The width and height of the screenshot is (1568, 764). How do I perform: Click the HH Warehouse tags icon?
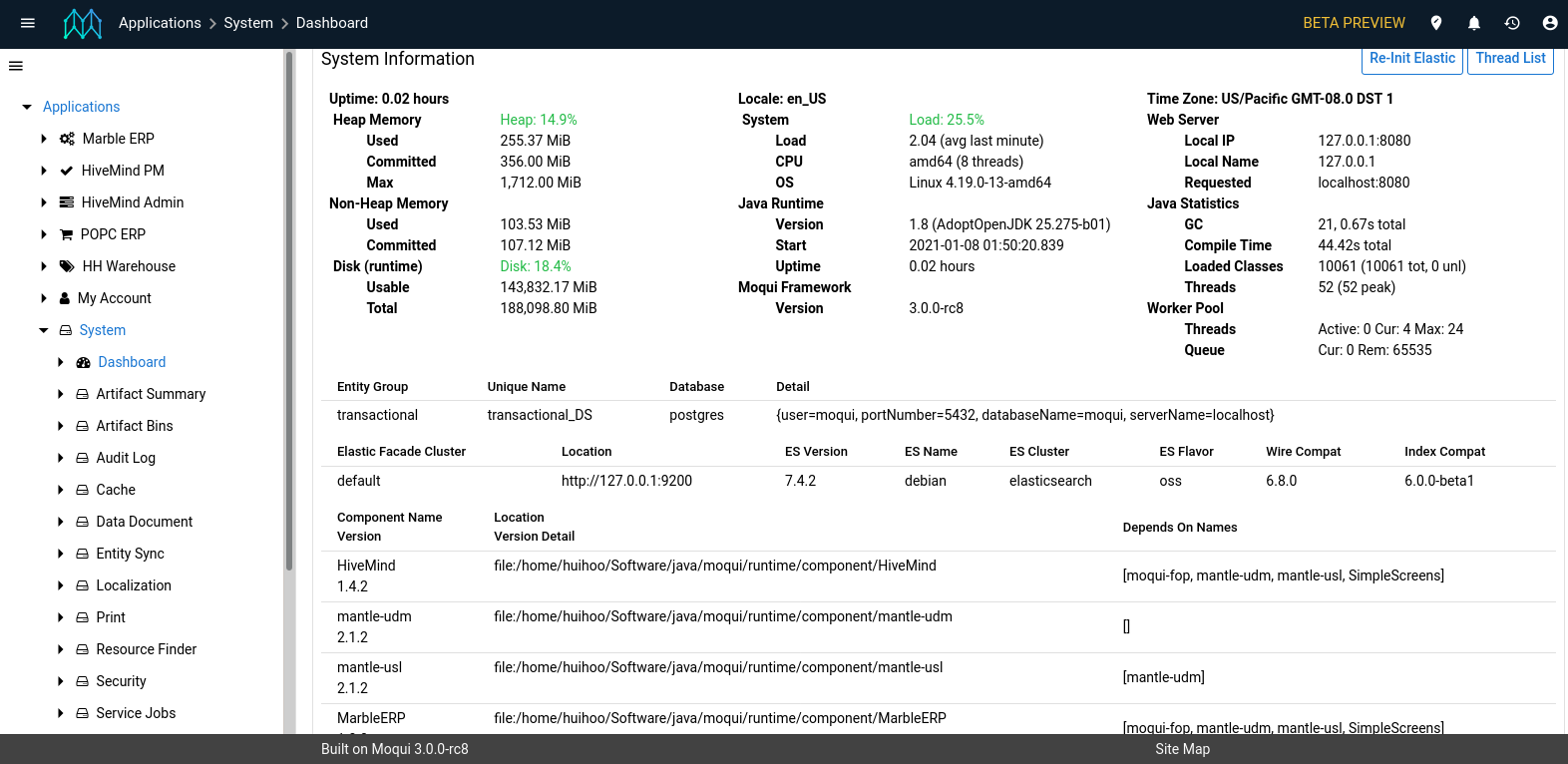click(67, 266)
